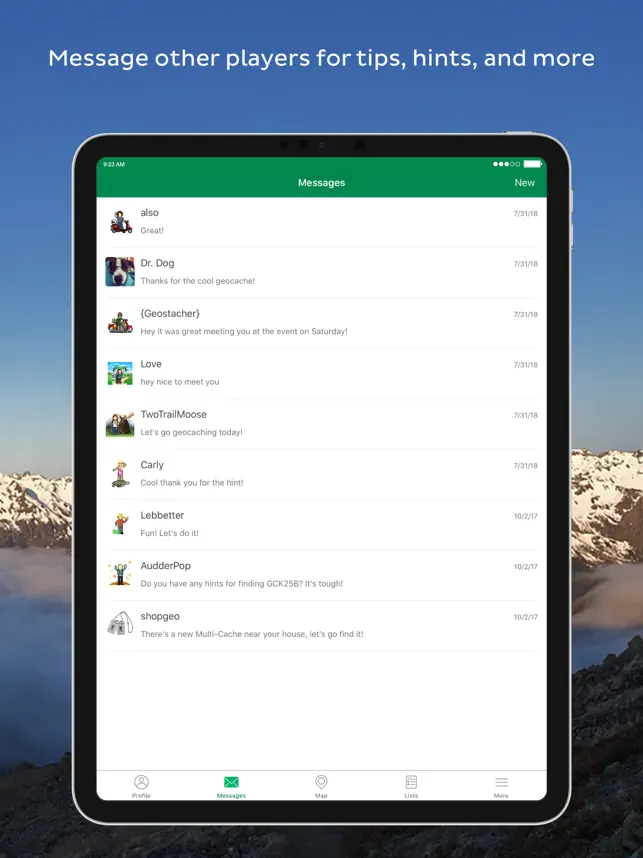Open the {Geostacher} conversation name
Viewport: 643px width, 858px height.
pos(170,314)
